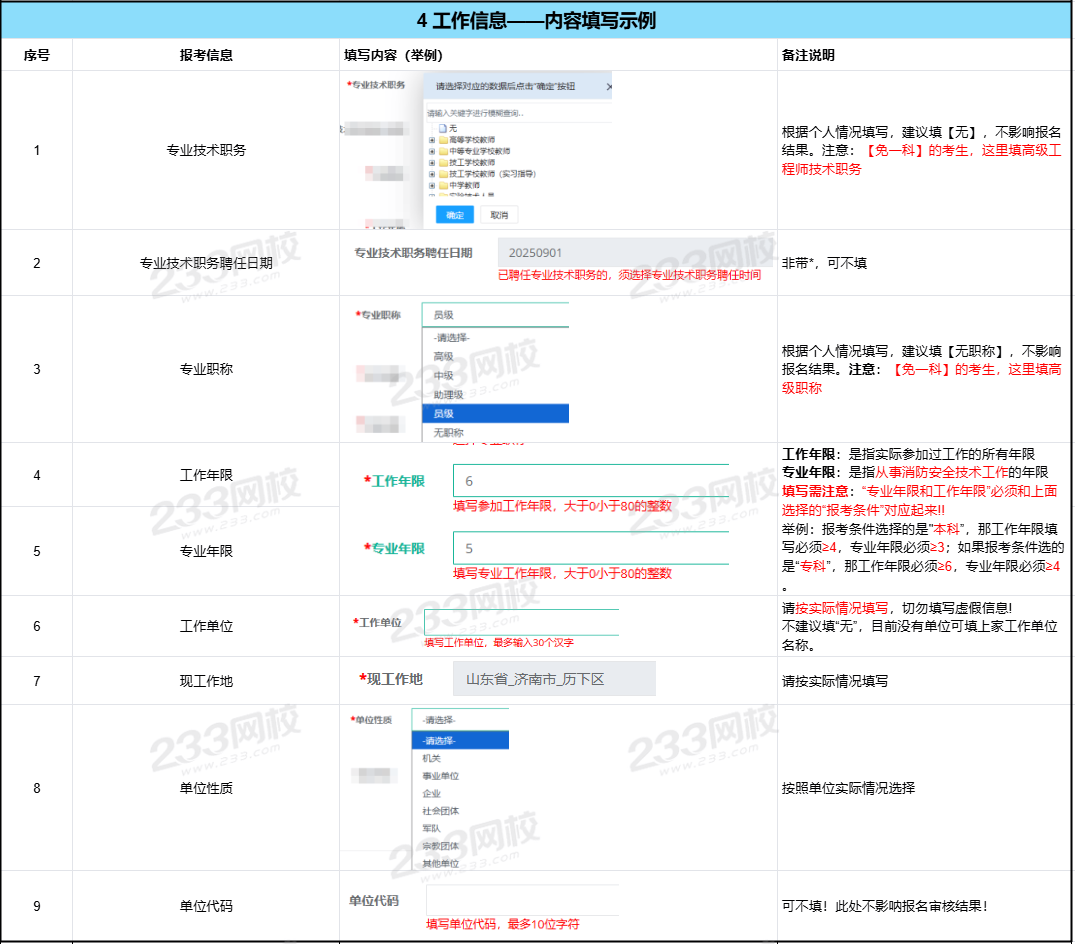This screenshot has height=944, width=1075.
Task: Expand the 中等专业学校教师 tree node
Action: coord(432,152)
